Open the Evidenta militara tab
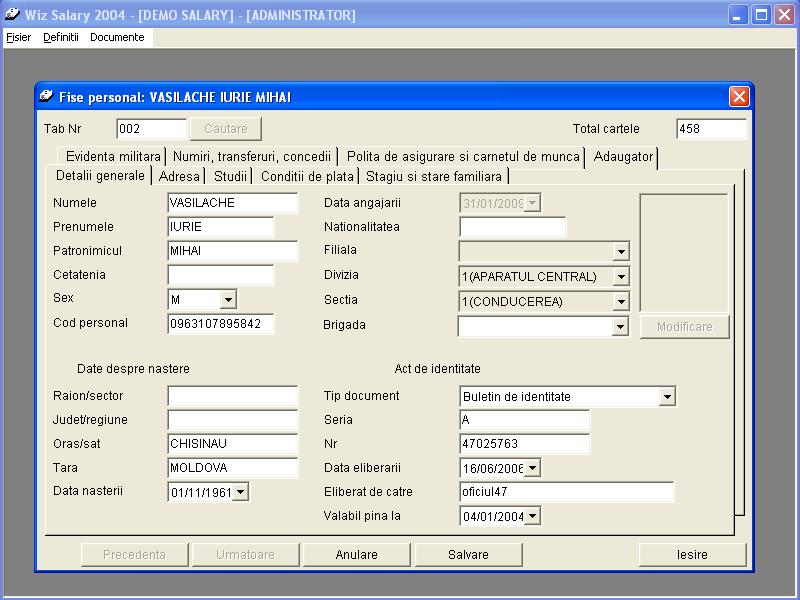Image resolution: width=800 pixels, height=600 pixels. [112, 156]
